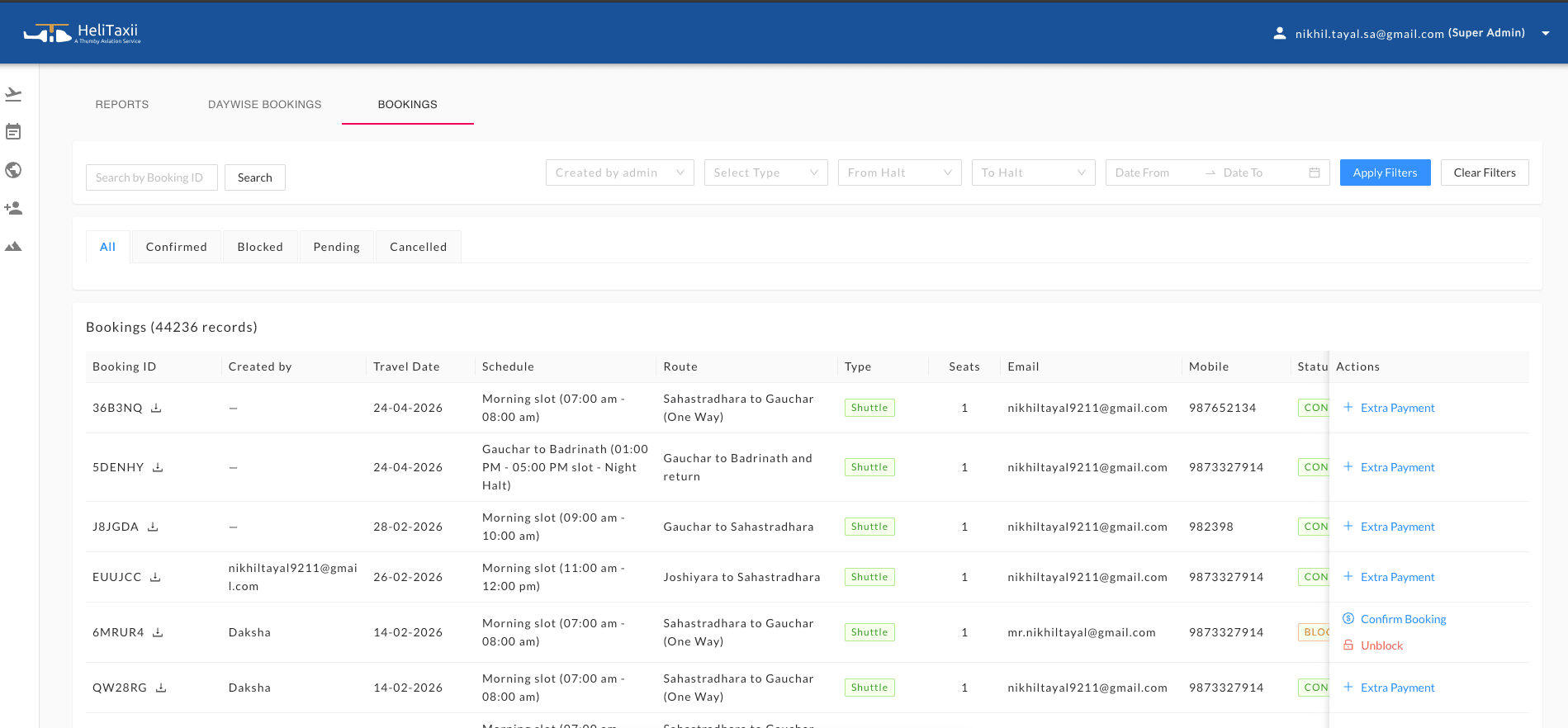1568x728 pixels.
Task: Download ticket for booking 5DENHY
Action: point(158,467)
